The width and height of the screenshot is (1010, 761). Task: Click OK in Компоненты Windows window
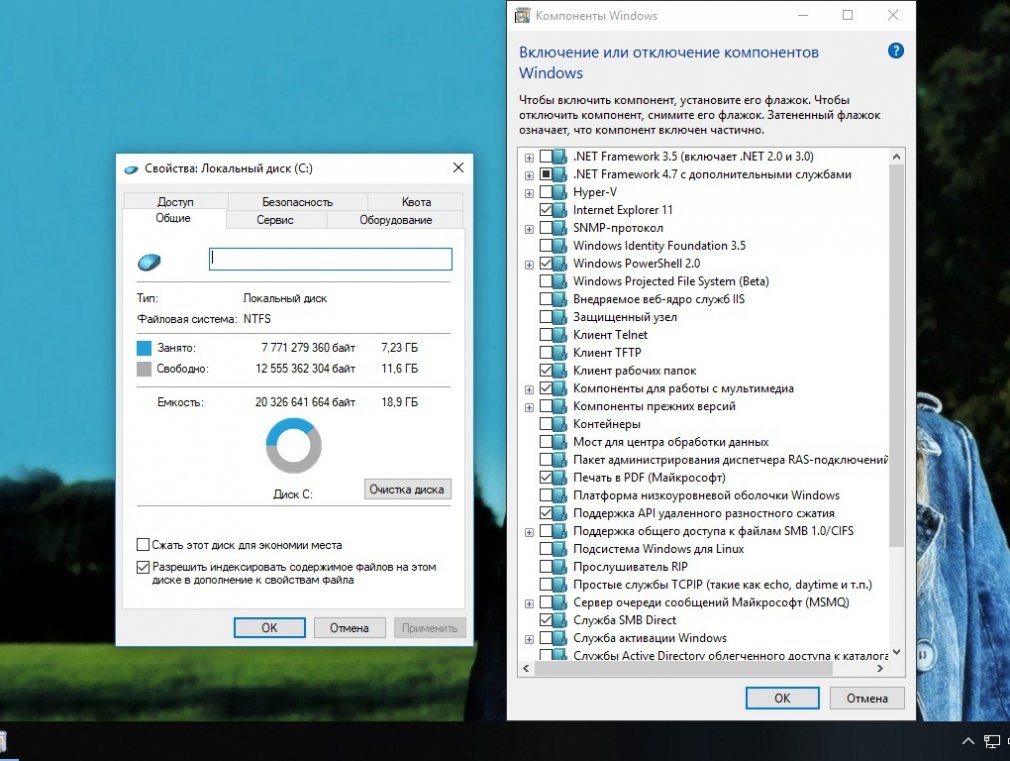click(782, 698)
